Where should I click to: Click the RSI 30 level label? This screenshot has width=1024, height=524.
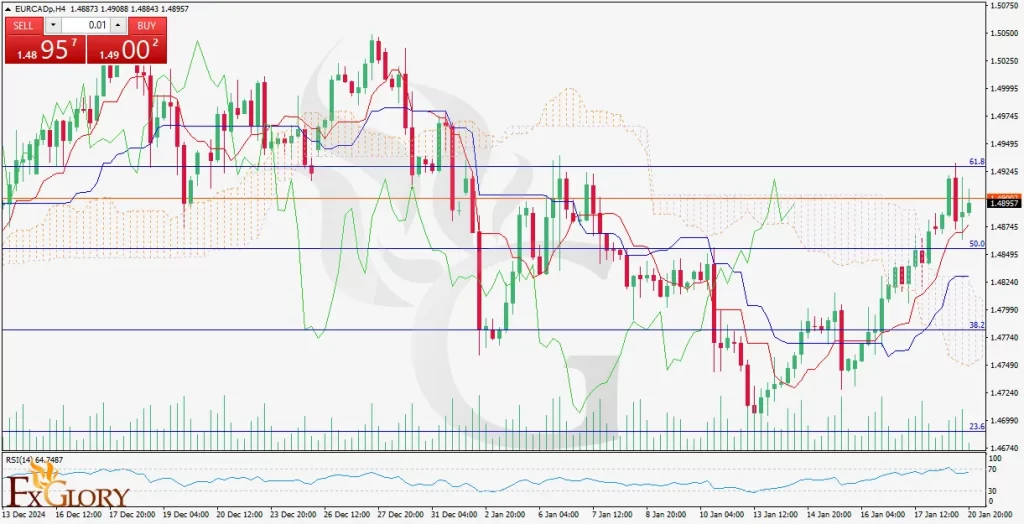(x=994, y=491)
